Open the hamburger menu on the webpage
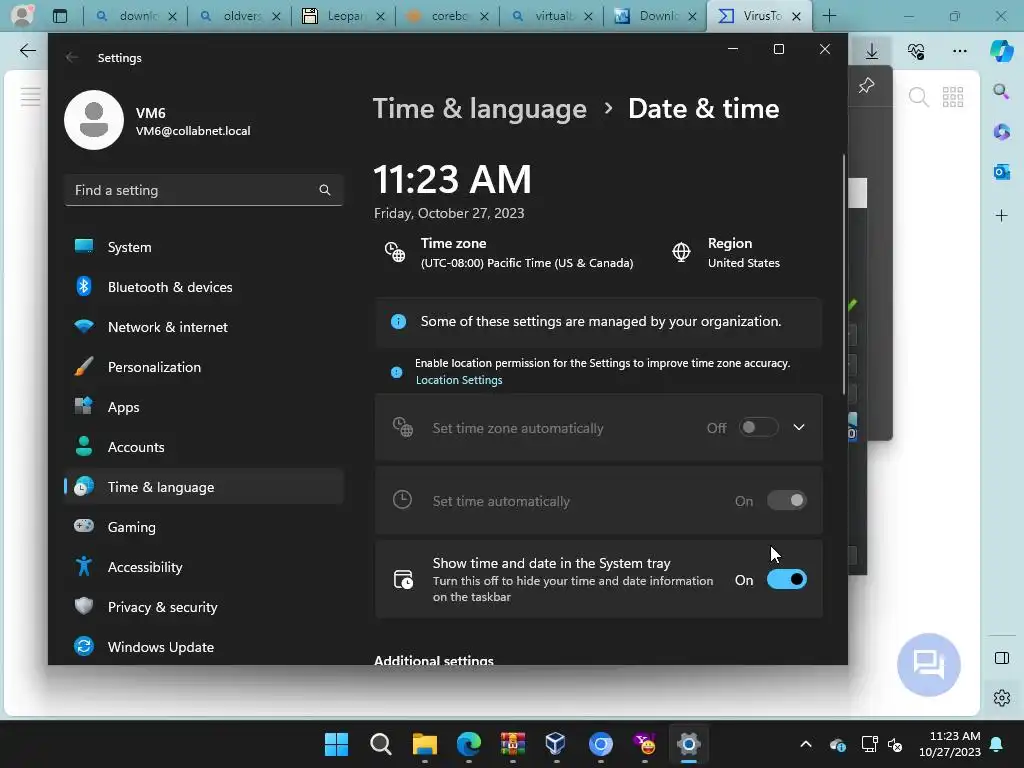This screenshot has width=1024, height=768. click(x=30, y=97)
